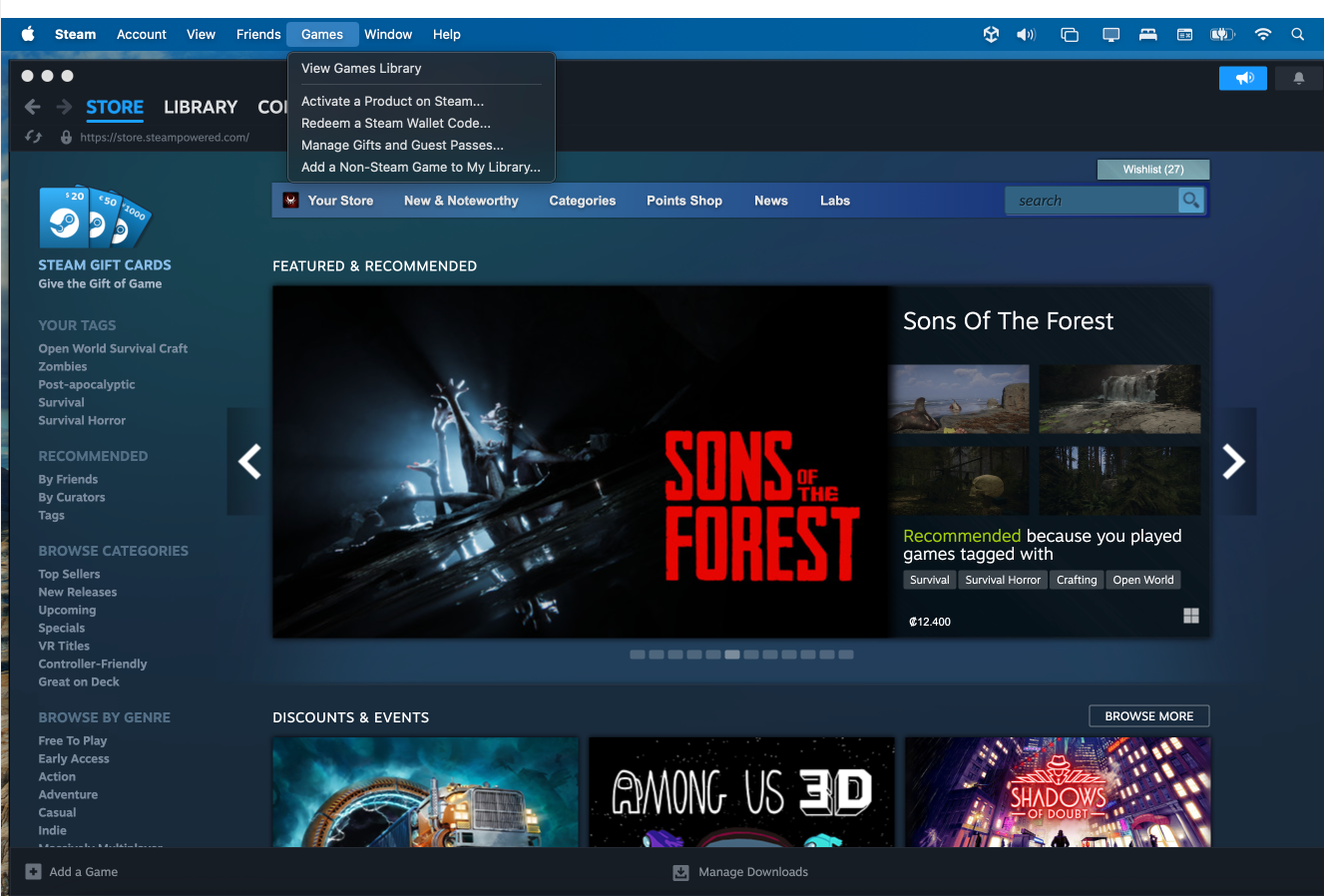
Task: Open the Among Us 3D discount card
Action: pyautogui.click(x=741, y=793)
